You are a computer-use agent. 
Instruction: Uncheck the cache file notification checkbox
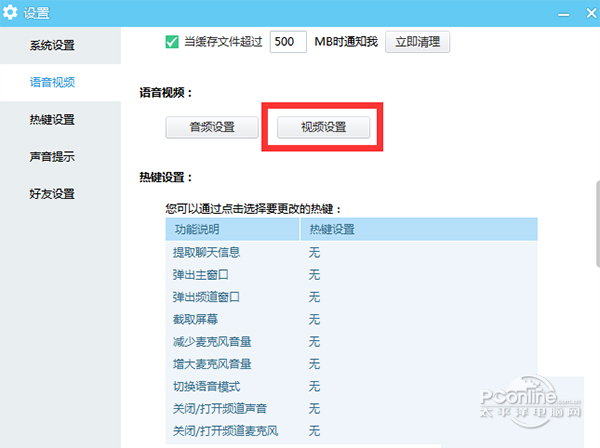(172, 42)
